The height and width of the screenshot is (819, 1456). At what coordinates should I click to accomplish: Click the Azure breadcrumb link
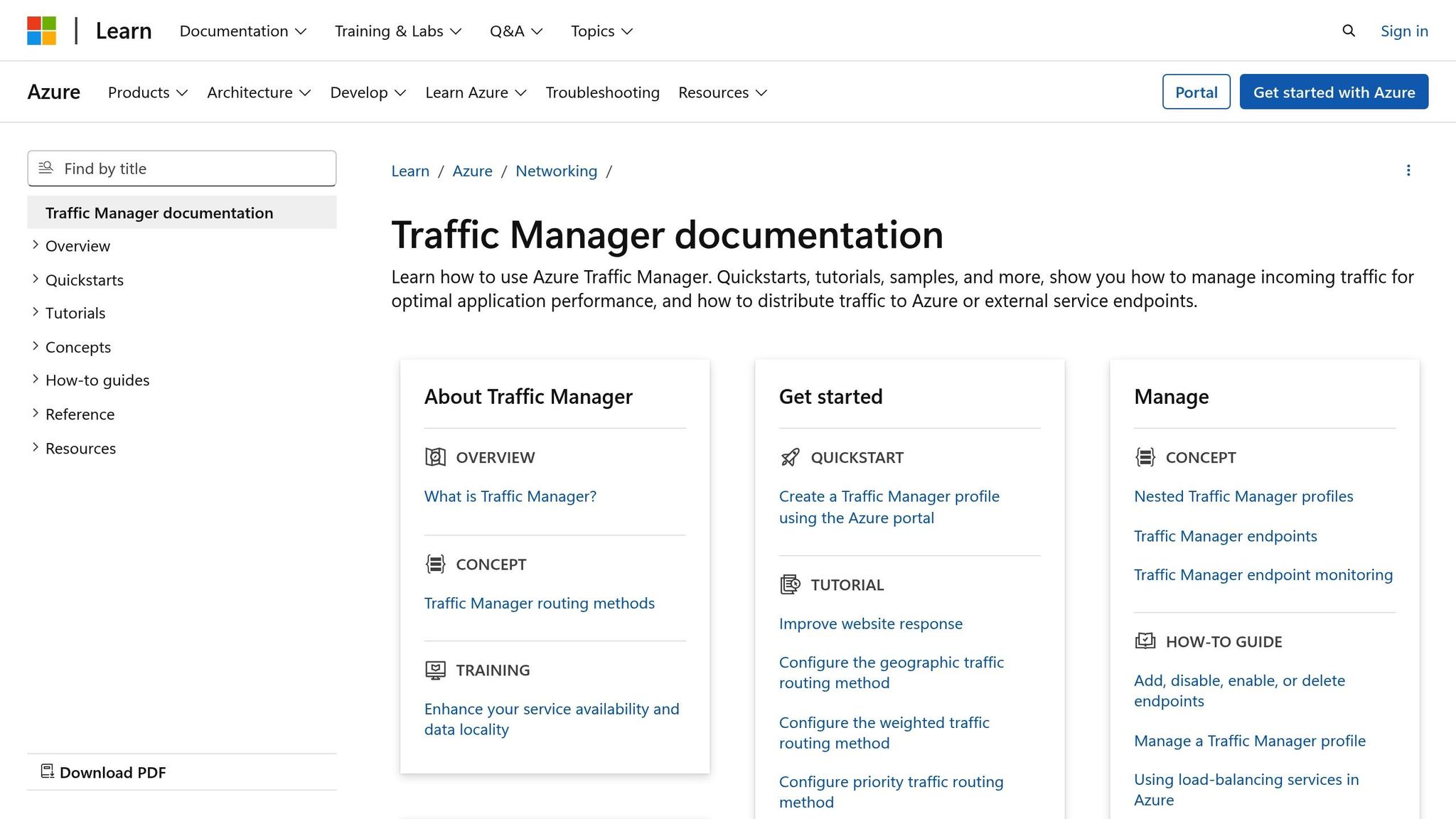(x=472, y=171)
